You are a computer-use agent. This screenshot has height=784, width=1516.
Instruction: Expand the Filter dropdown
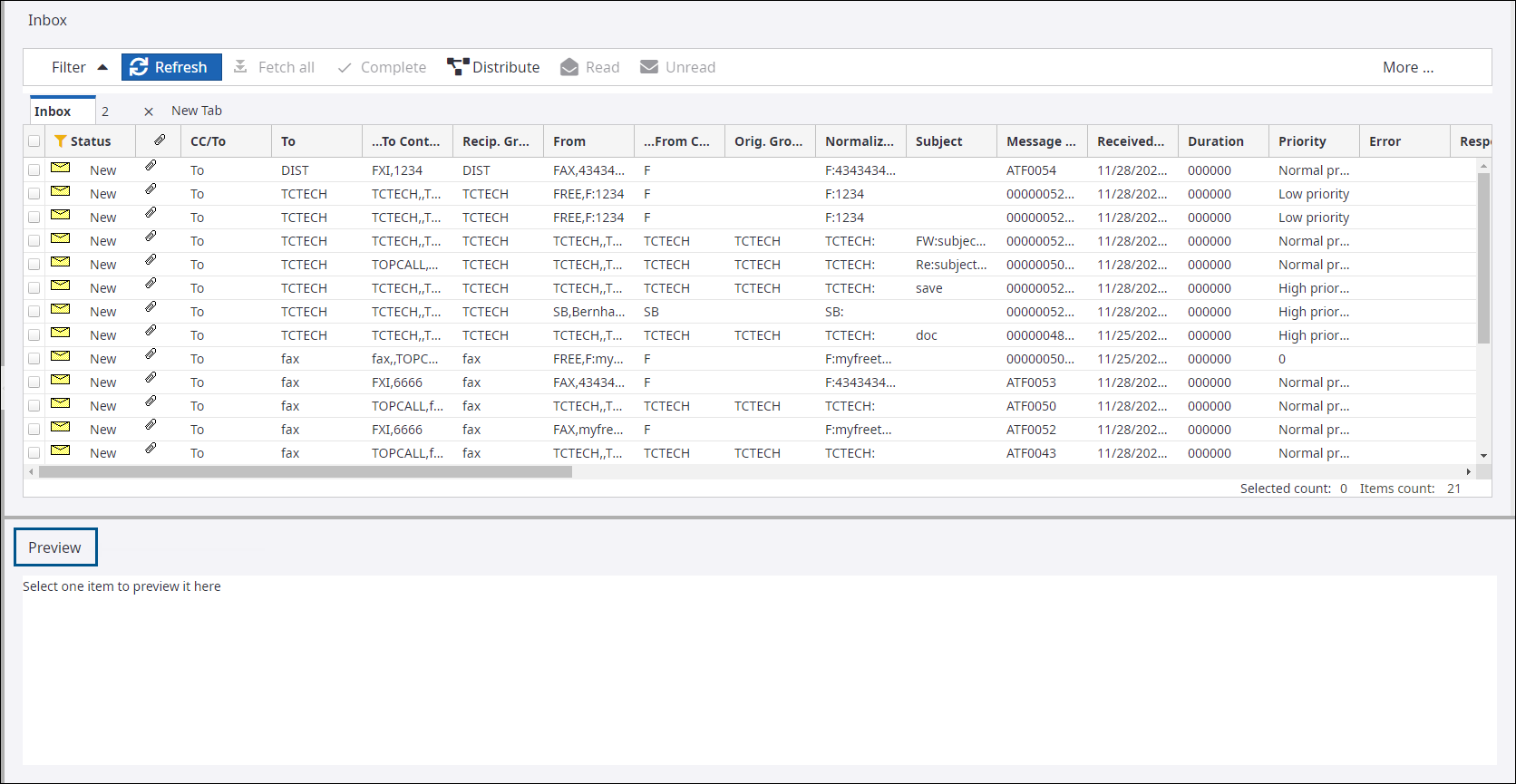[x=79, y=67]
